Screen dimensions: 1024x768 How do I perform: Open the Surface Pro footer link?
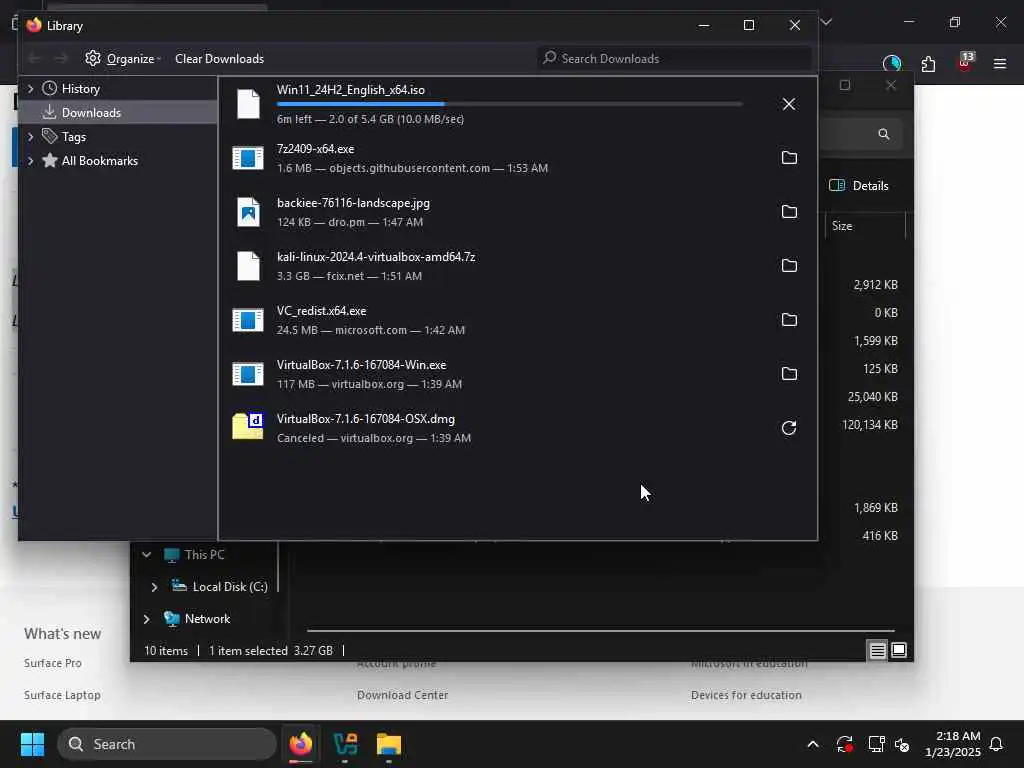[x=53, y=663]
